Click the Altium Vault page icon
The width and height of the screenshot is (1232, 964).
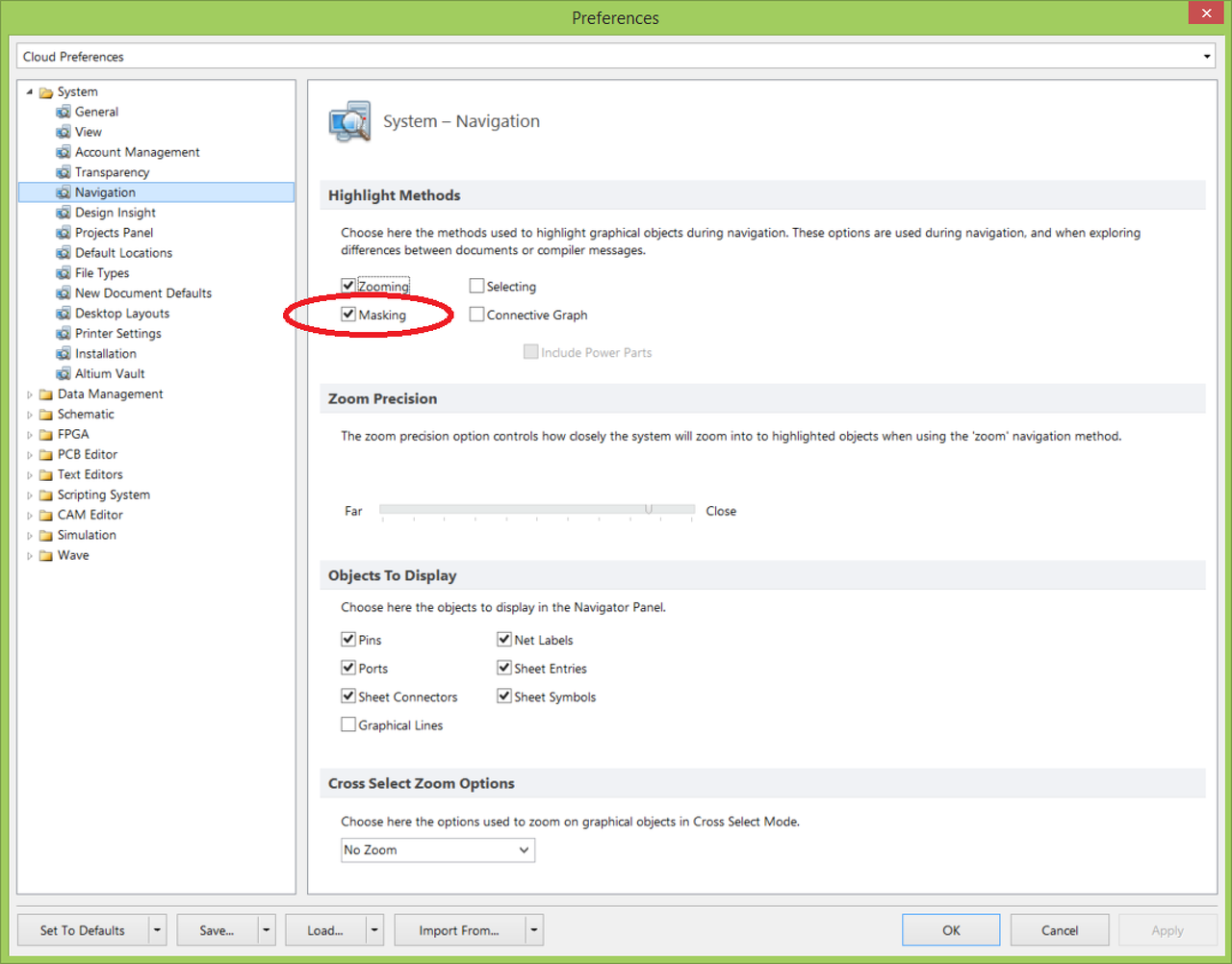pos(64,374)
